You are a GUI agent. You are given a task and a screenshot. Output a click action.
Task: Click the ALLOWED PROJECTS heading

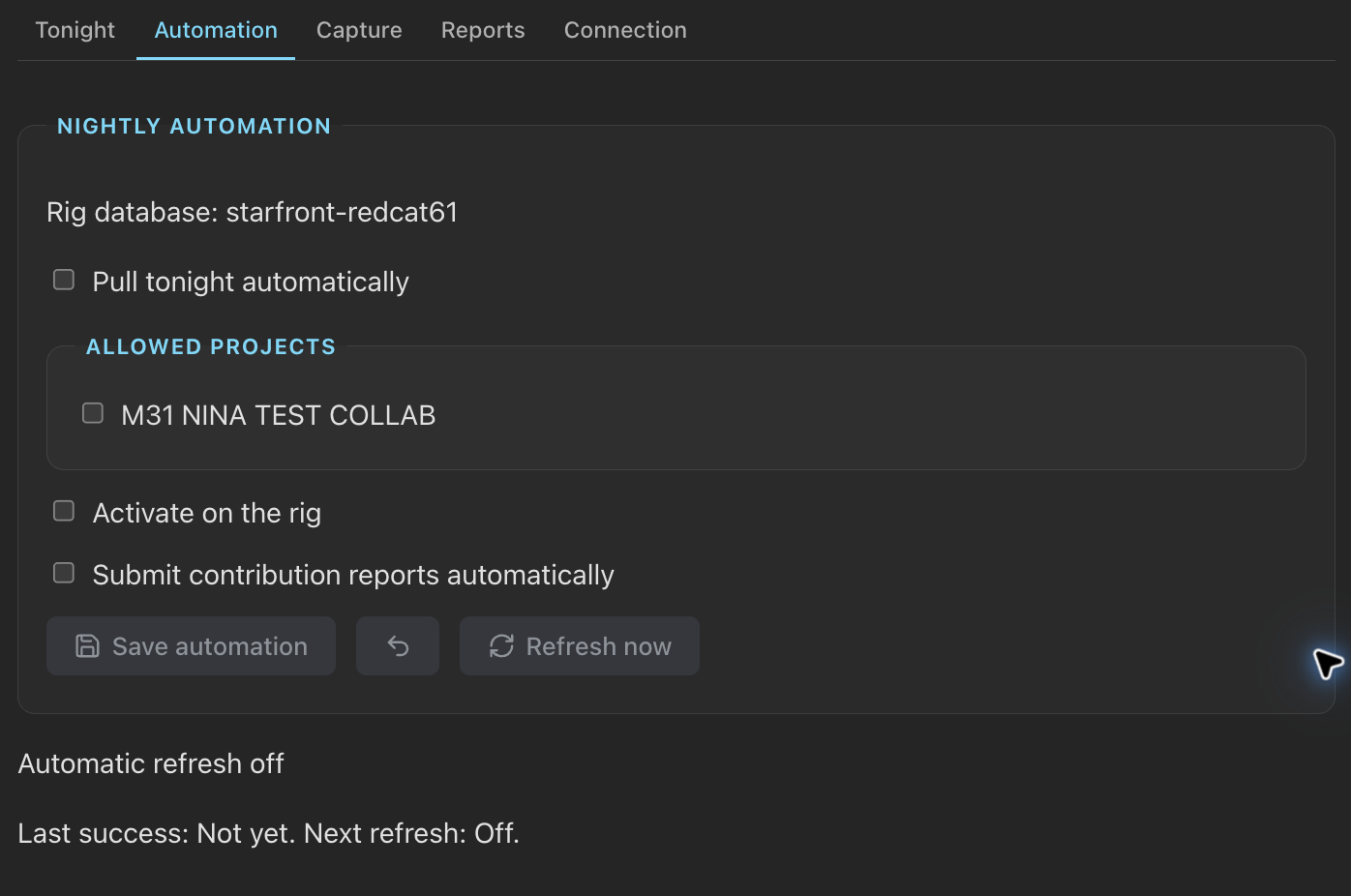tap(211, 346)
